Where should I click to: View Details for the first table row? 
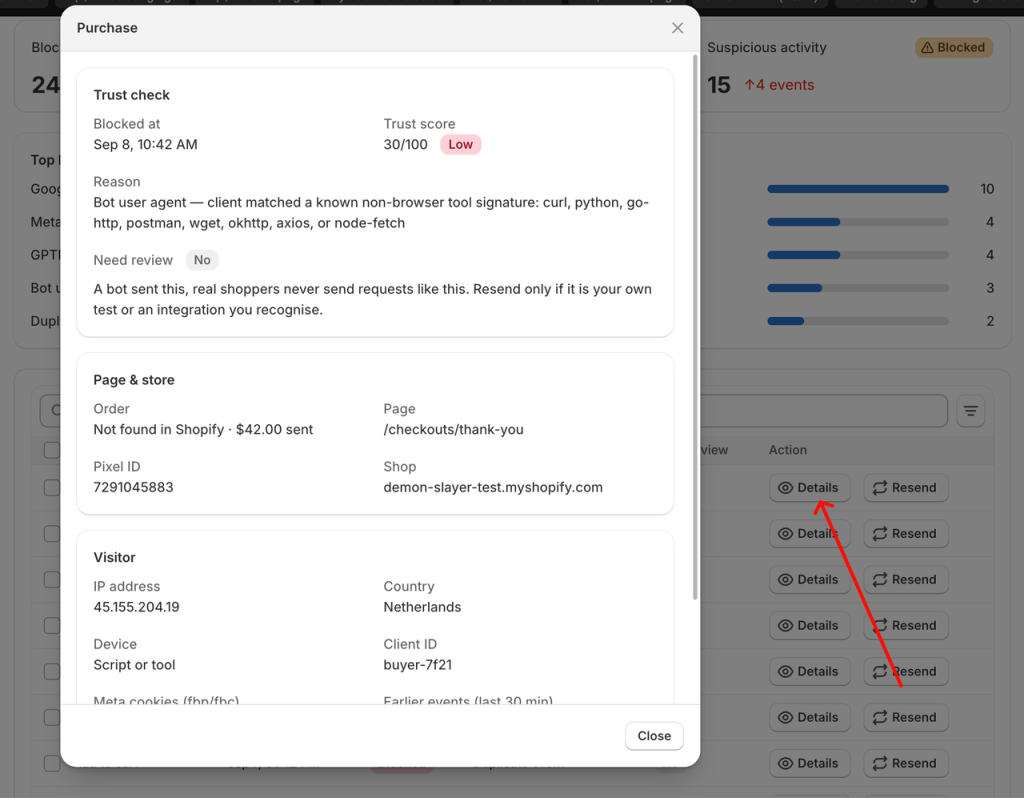(x=809, y=488)
